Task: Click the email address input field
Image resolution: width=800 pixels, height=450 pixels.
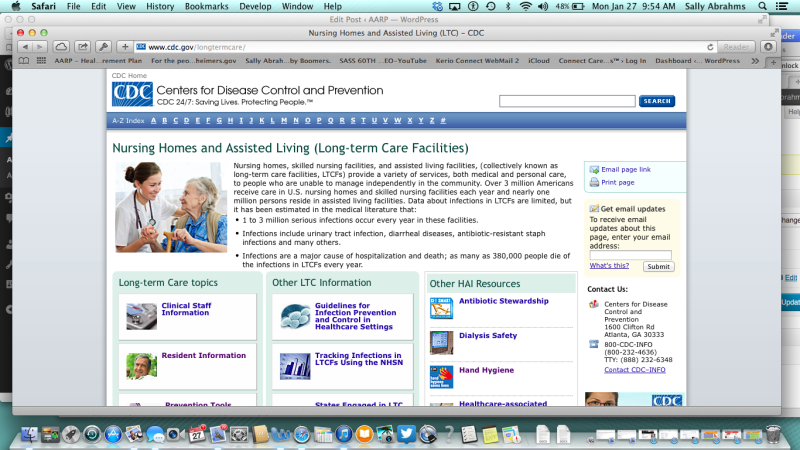Action: (630, 255)
